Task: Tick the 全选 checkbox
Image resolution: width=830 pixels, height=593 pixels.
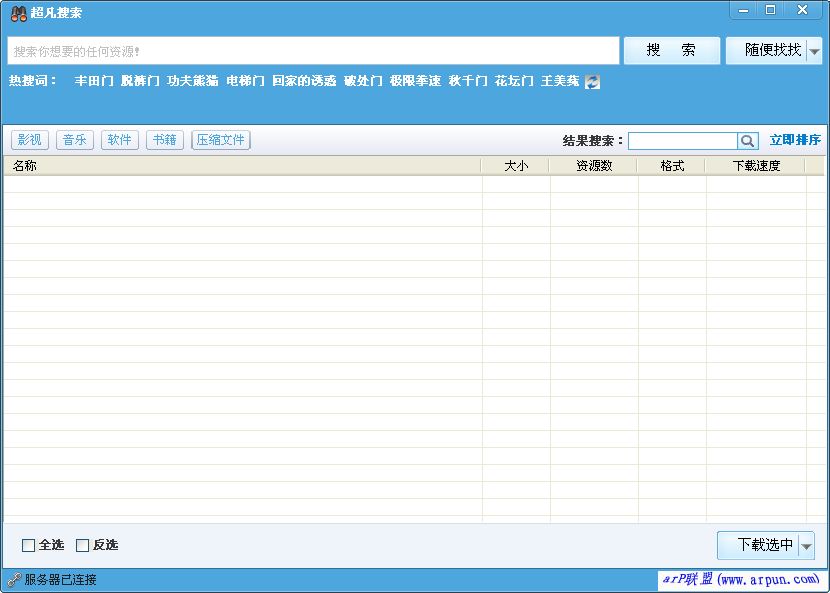Action: tap(29, 545)
